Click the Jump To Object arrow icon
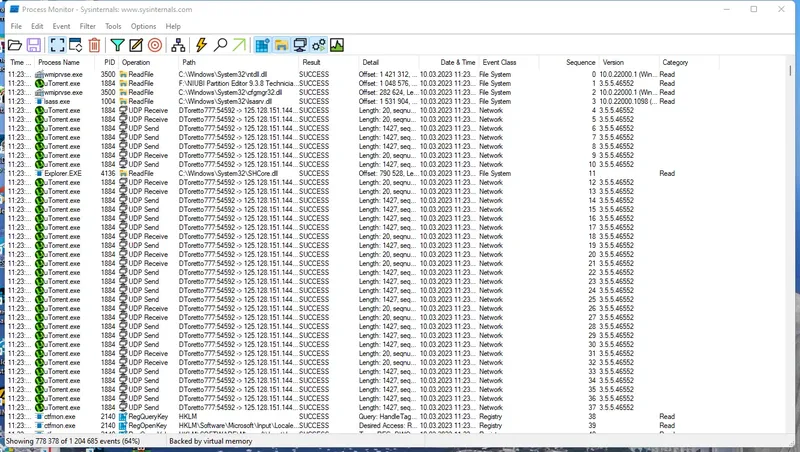 coord(239,45)
